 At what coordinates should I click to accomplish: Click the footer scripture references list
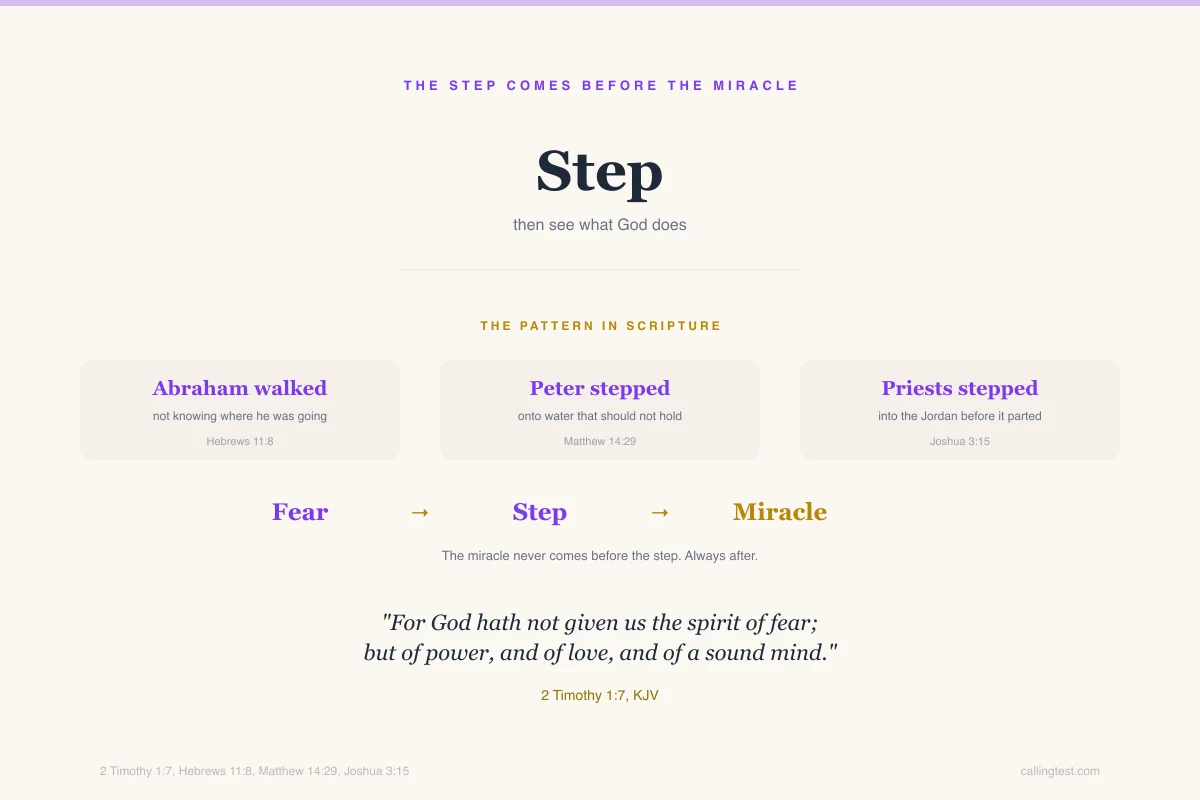(254, 771)
